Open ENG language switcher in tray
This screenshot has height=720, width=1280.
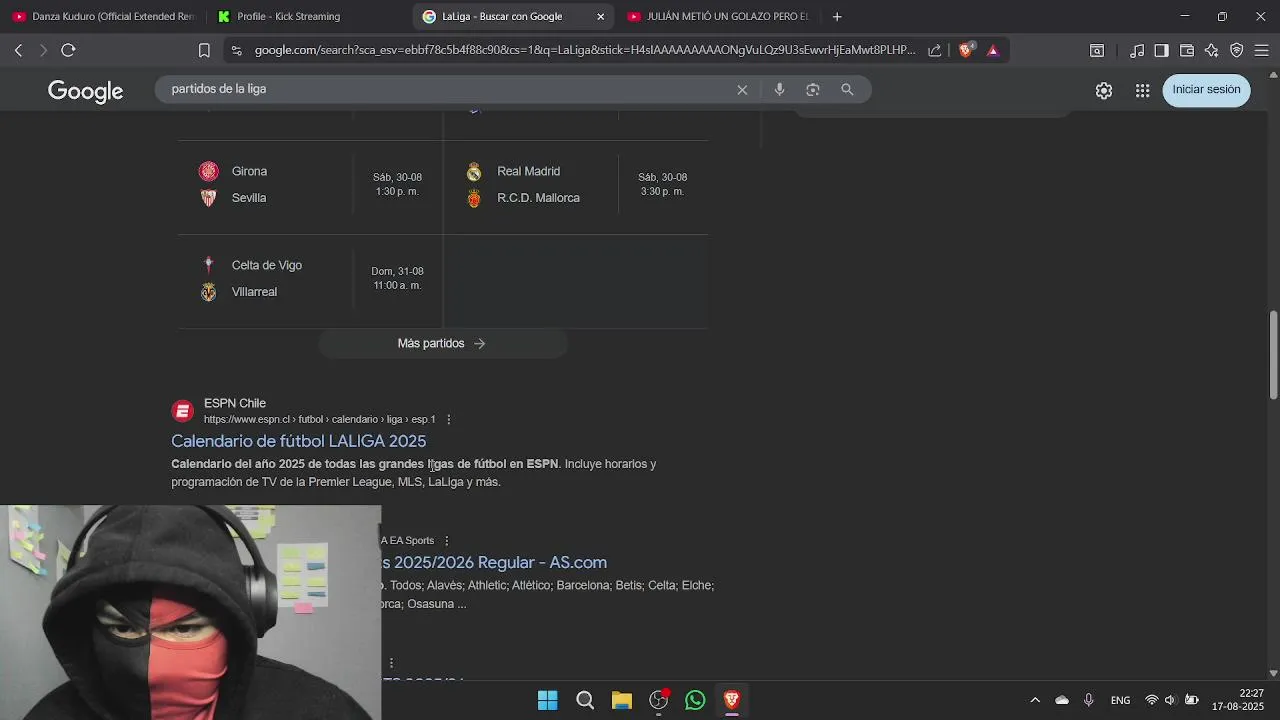[x=1120, y=700]
